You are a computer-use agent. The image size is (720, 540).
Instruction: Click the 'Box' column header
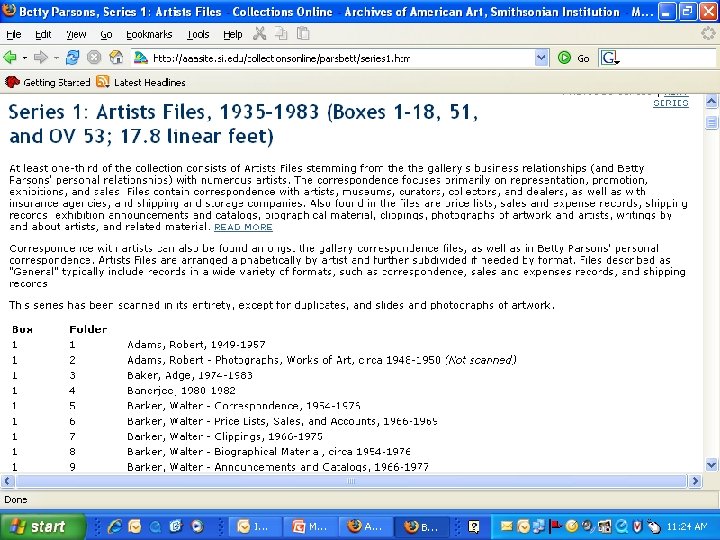click(22, 329)
